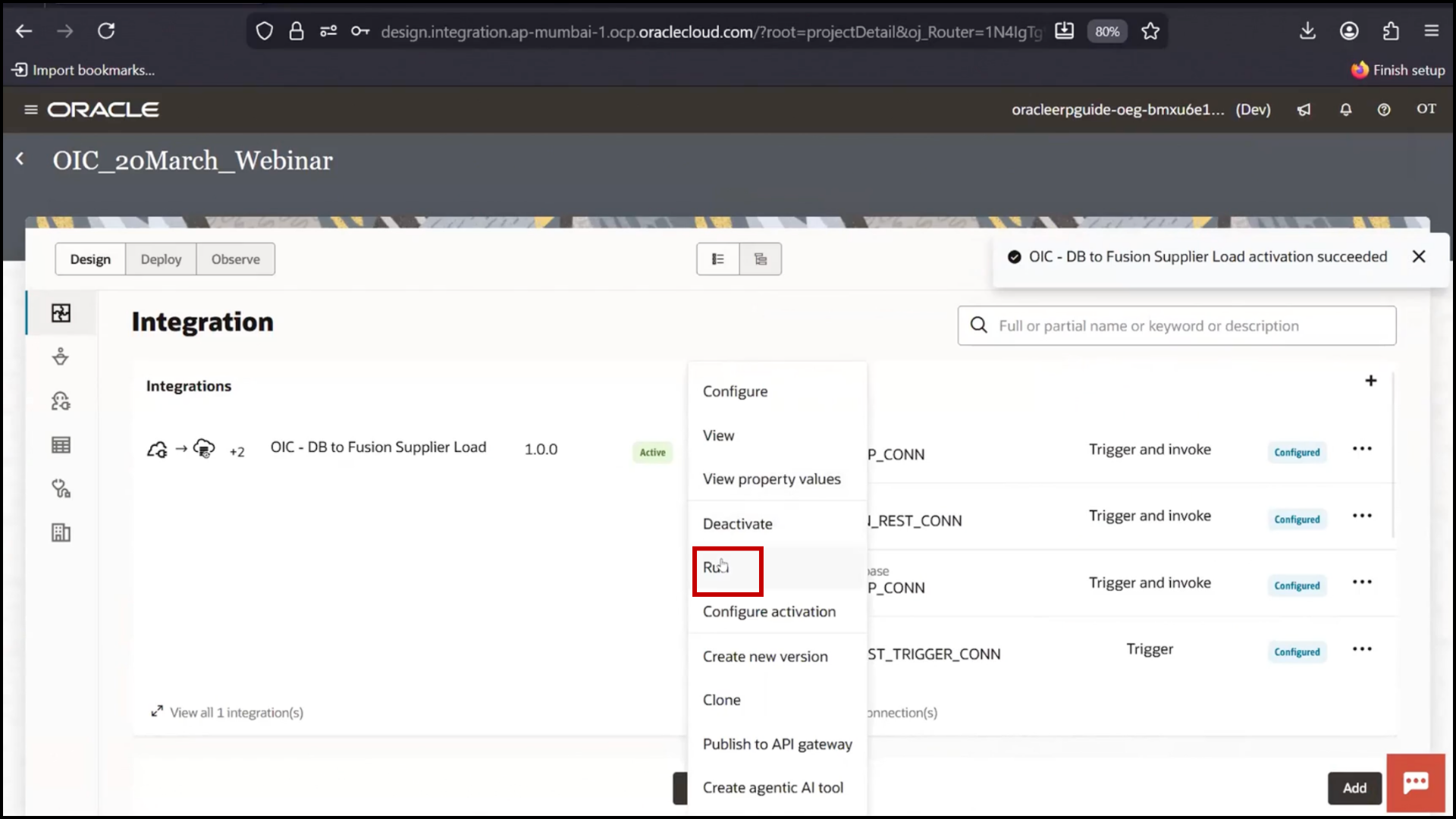
Task: Click Finish setup in the bookmarks bar
Action: 1398,70
